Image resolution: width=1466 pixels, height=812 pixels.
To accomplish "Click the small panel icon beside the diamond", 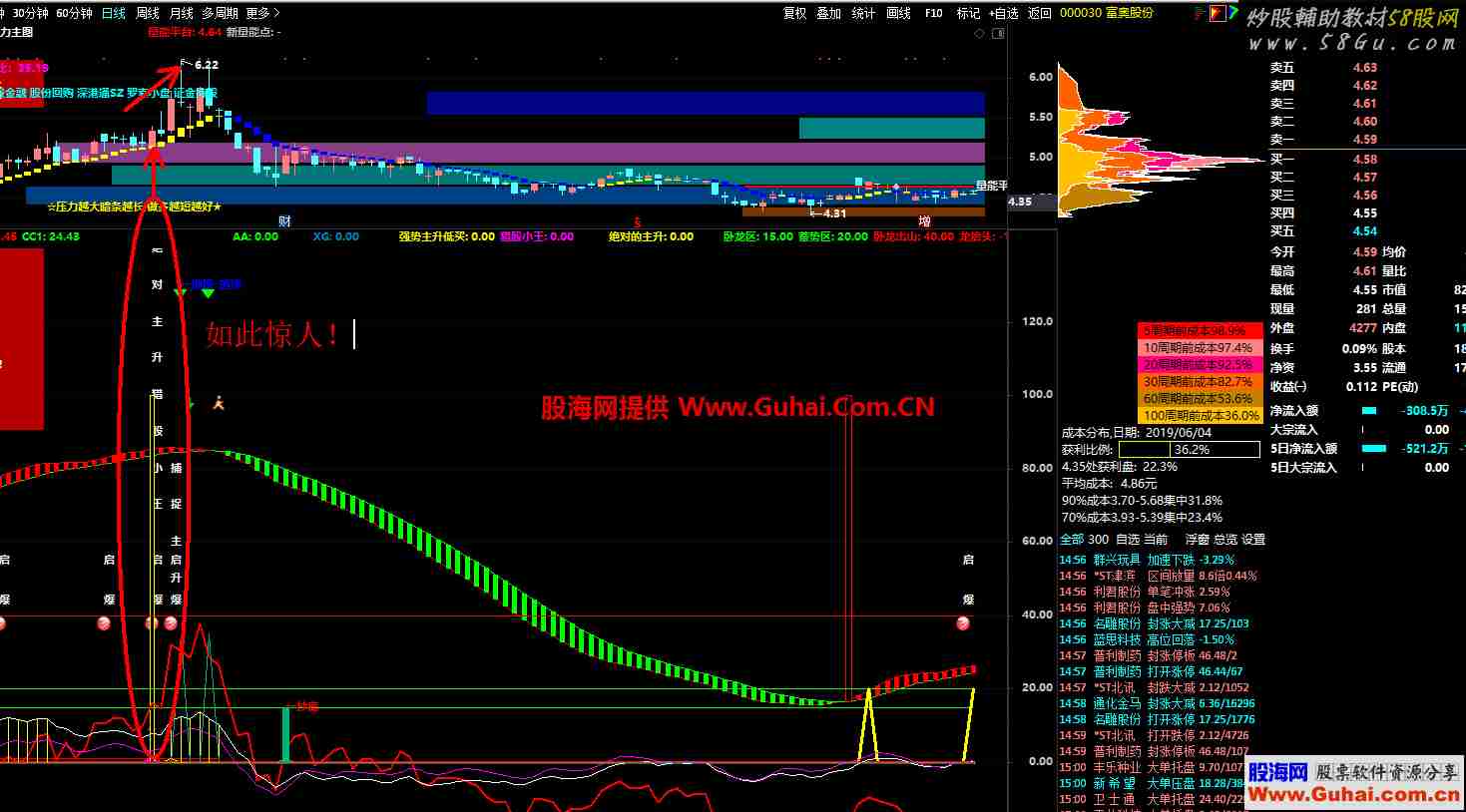I will pos(998,33).
